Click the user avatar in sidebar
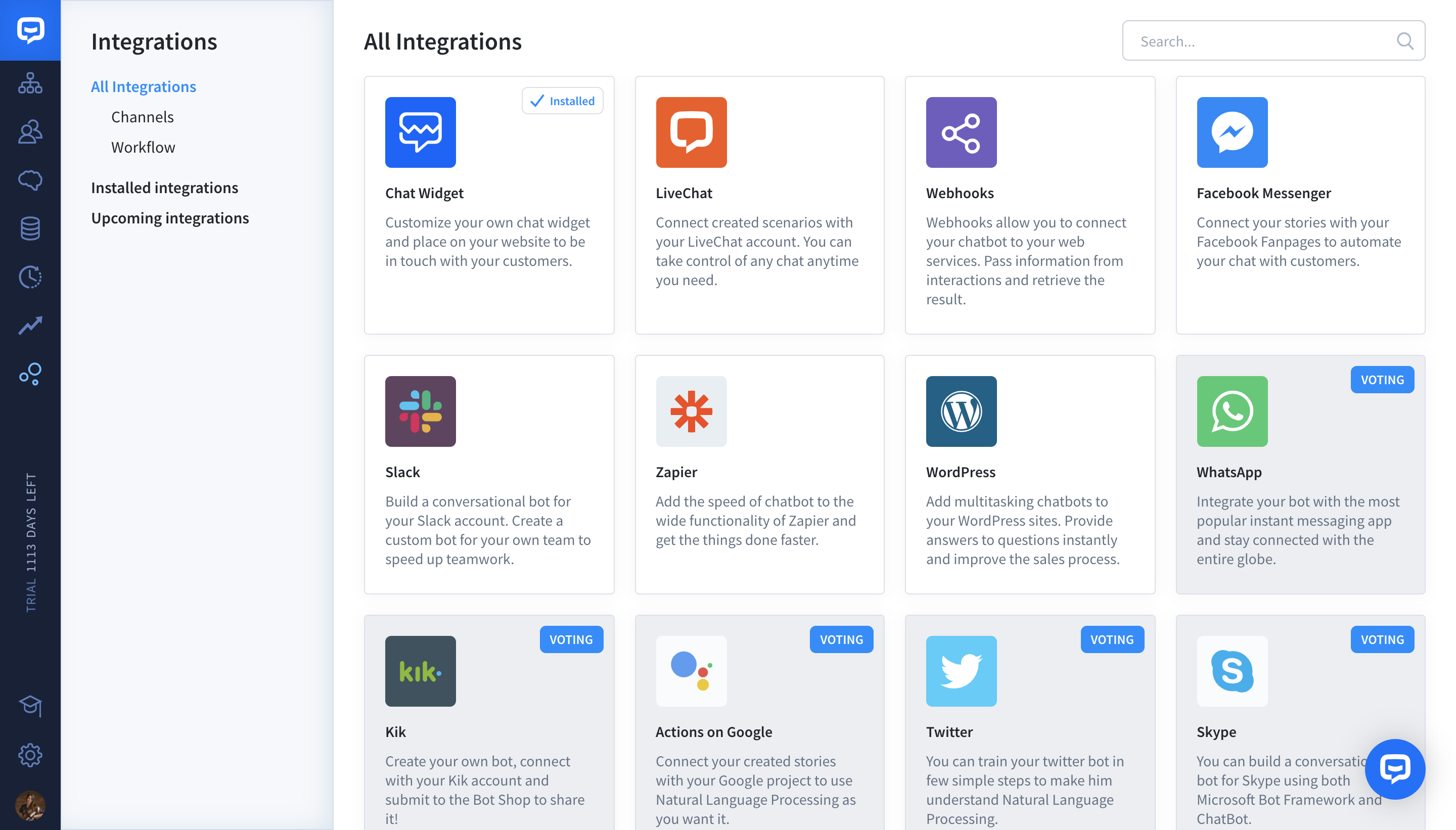 (30, 805)
